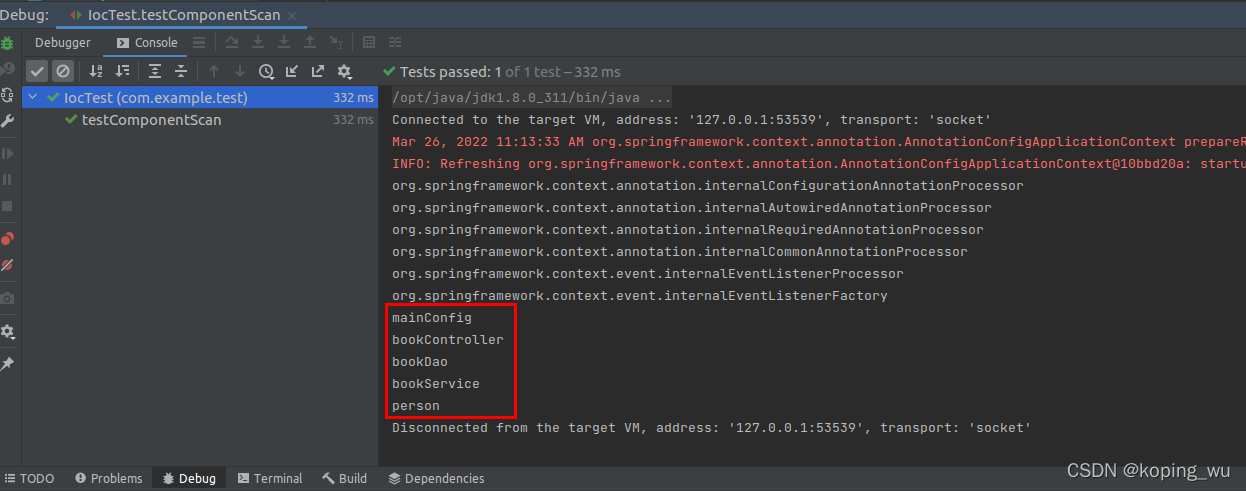Click Run to Cursor icon
Image resolution: width=1246 pixels, height=491 pixels.
336,43
